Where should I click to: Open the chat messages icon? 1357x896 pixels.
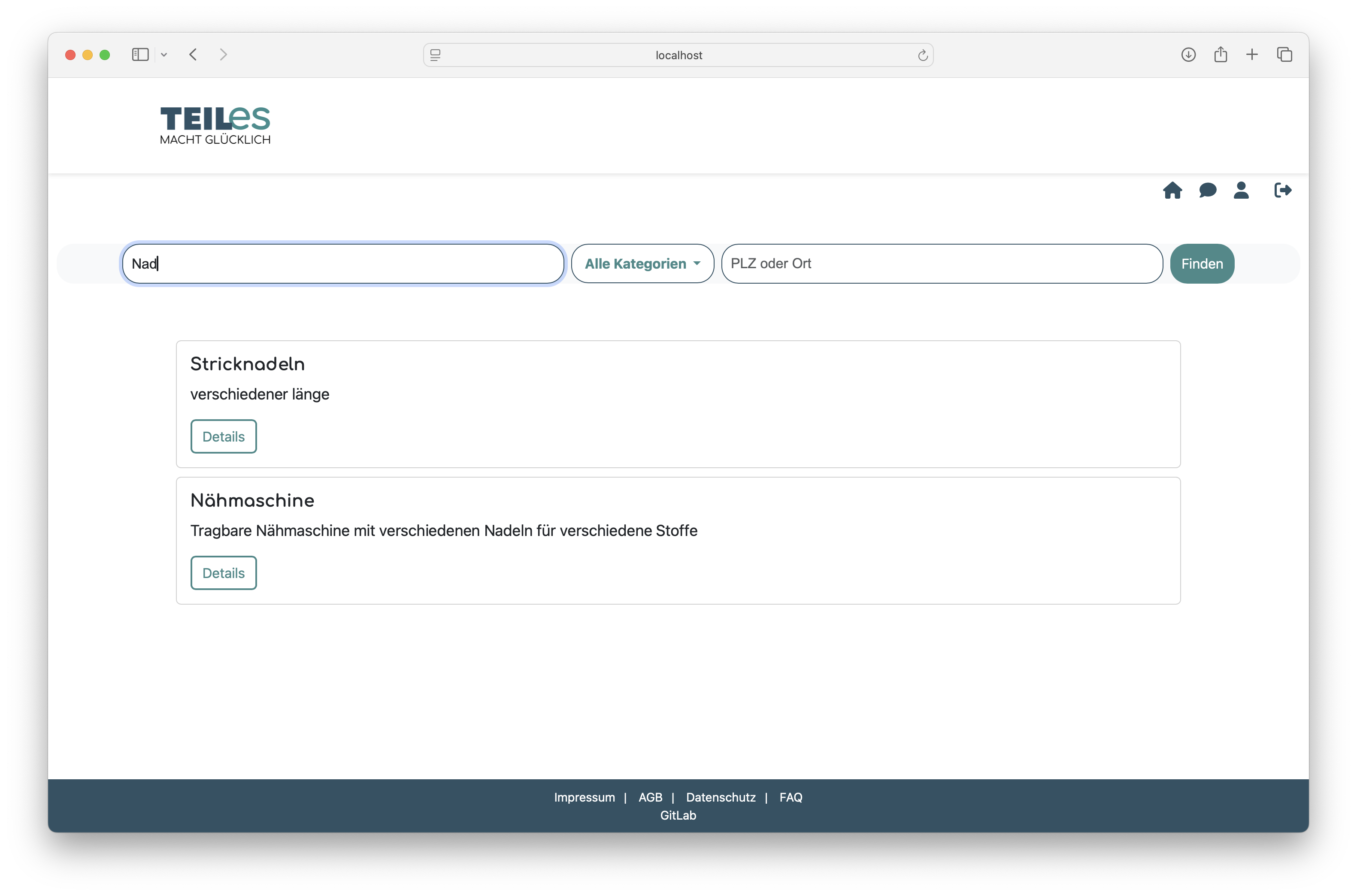(1207, 190)
